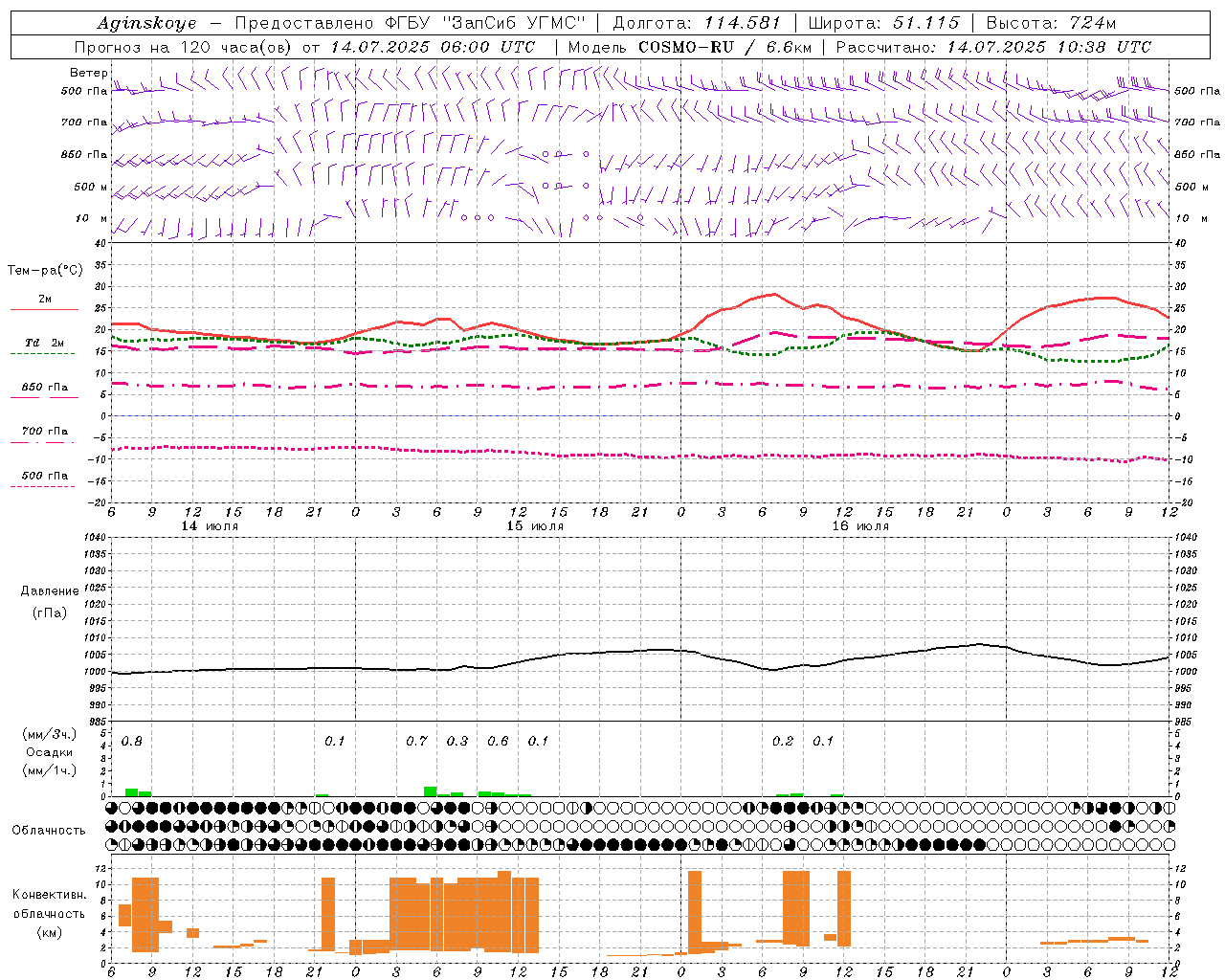
Task: Click the "Давление" pressure panel label
Action: 50,591
